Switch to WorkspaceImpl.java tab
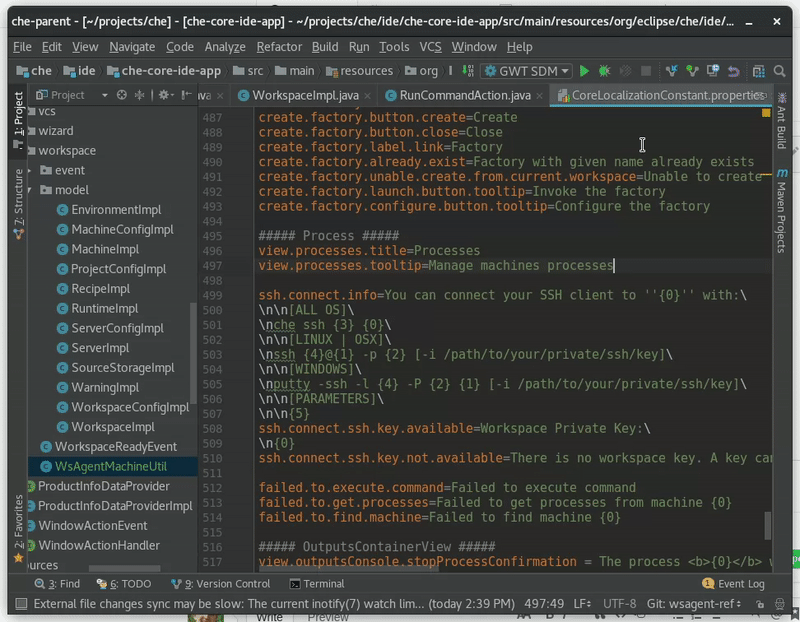The height and width of the screenshot is (622, 800). coord(305,95)
